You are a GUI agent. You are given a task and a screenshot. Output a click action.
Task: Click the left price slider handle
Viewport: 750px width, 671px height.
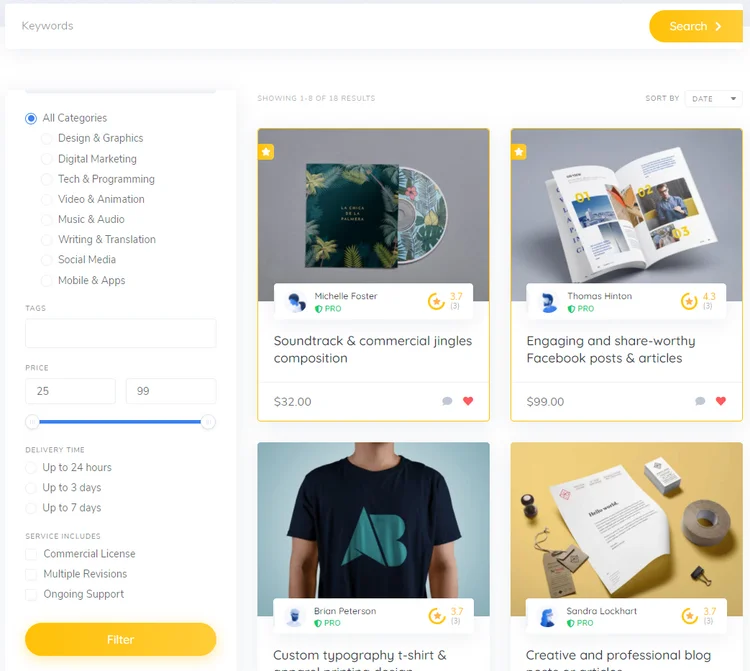[32, 422]
